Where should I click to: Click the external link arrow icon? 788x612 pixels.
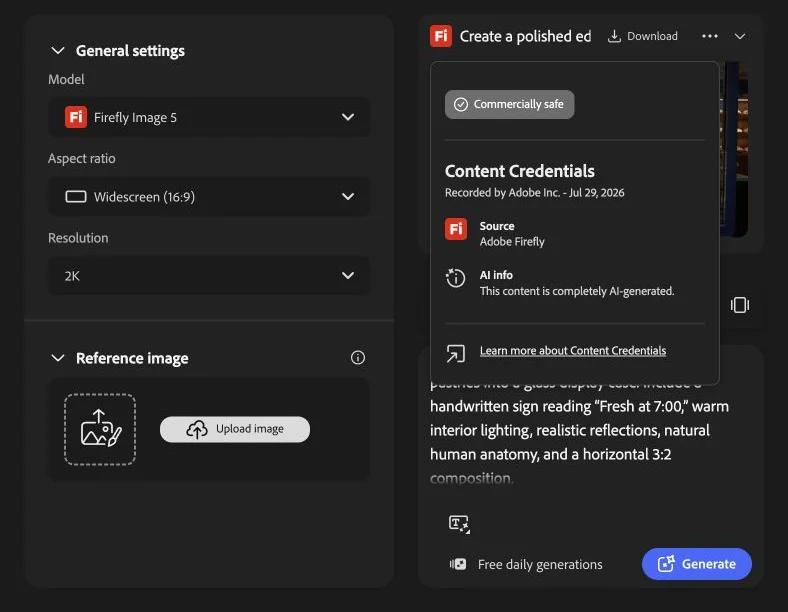(x=455, y=354)
